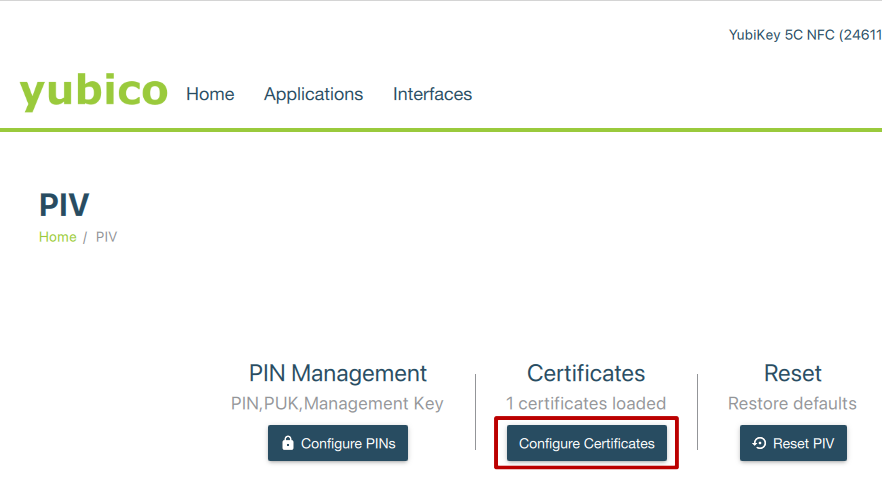
Task: Click the 'PIN,PUK,Management Key' subtitle
Action: click(x=338, y=404)
